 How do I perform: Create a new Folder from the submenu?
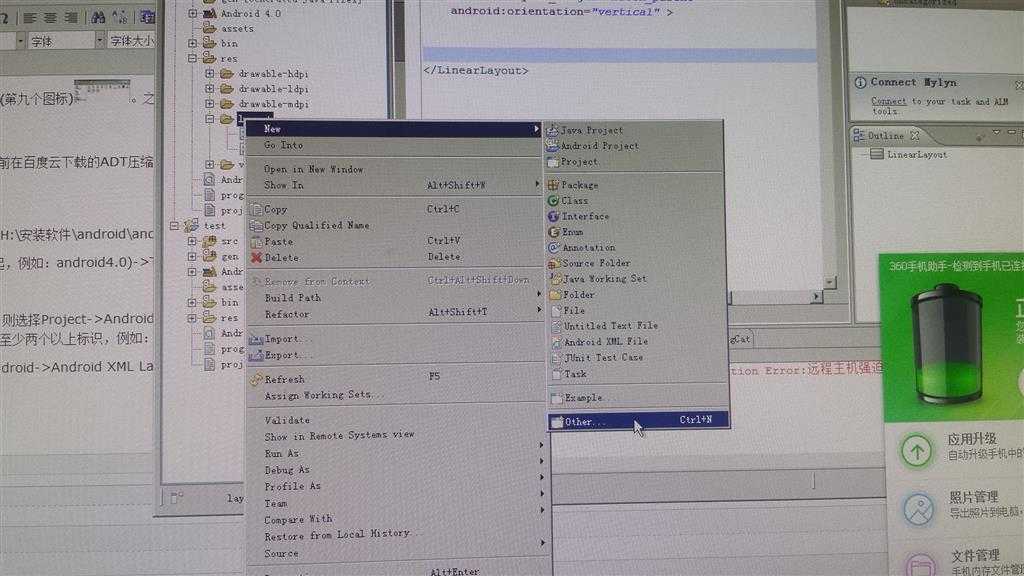pos(635,295)
